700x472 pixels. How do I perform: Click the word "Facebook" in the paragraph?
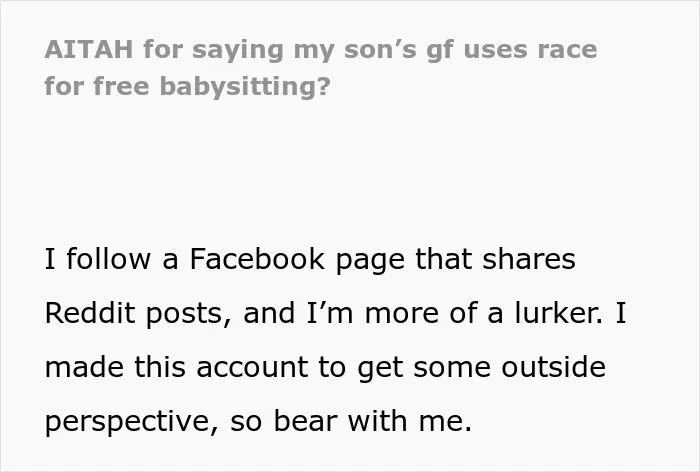(257, 259)
